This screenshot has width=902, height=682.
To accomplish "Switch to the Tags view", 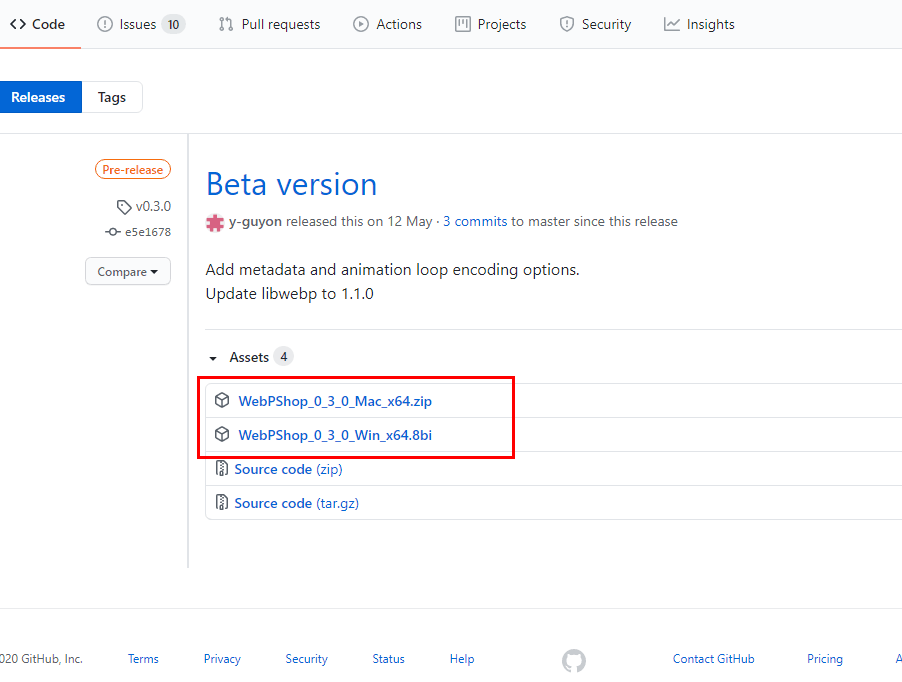I will pyautogui.click(x=112, y=97).
